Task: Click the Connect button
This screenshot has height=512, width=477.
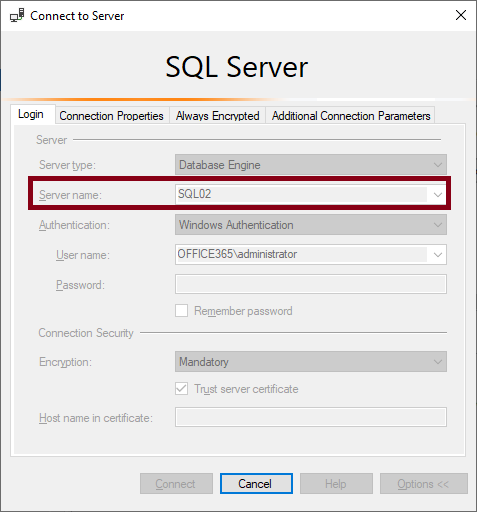Action: click(x=176, y=484)
